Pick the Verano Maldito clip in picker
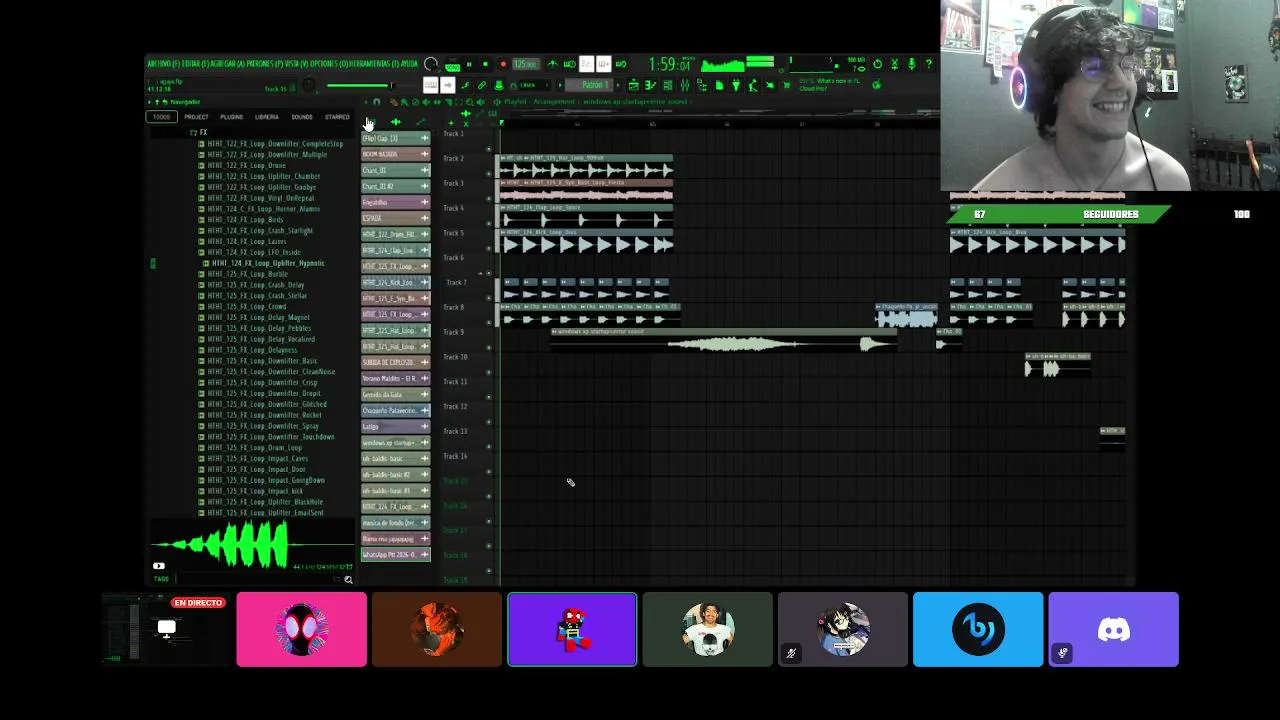 click(x=396, y=378)
